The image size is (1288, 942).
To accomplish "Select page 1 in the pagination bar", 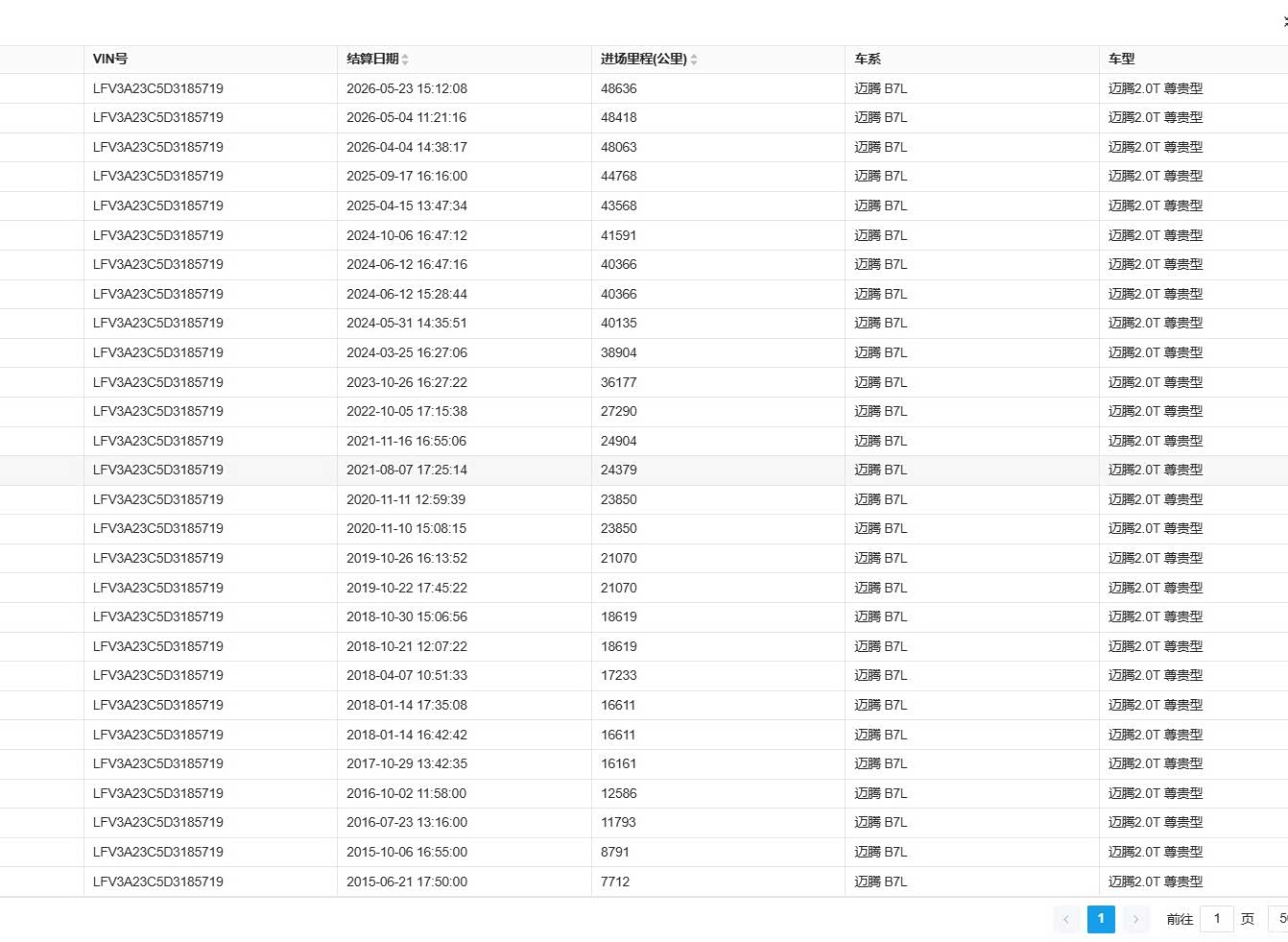I will [1101, 919].
